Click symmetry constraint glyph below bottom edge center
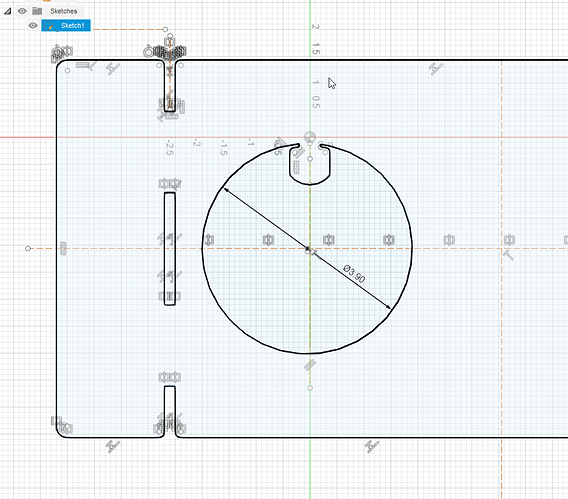The image size is (568, 499). [x=372, y=446]
